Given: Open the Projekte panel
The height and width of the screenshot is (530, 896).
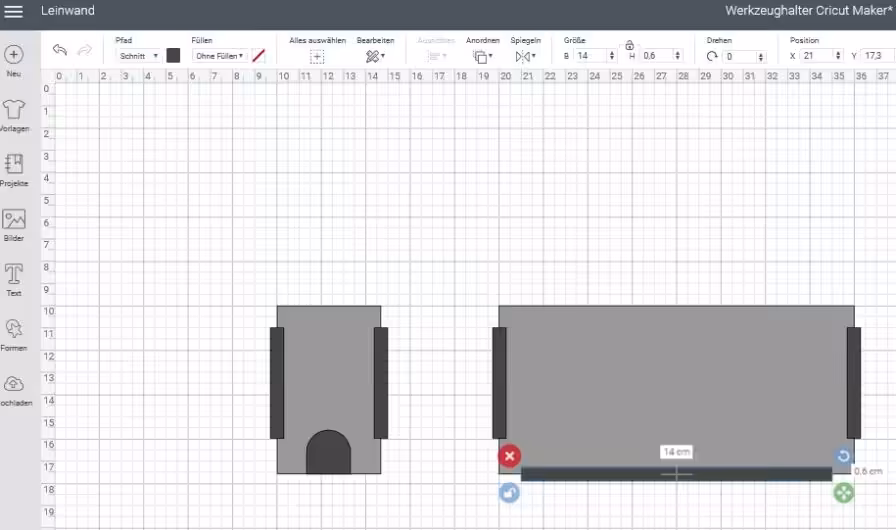Looking at the screenshot, I should [14, 165].
